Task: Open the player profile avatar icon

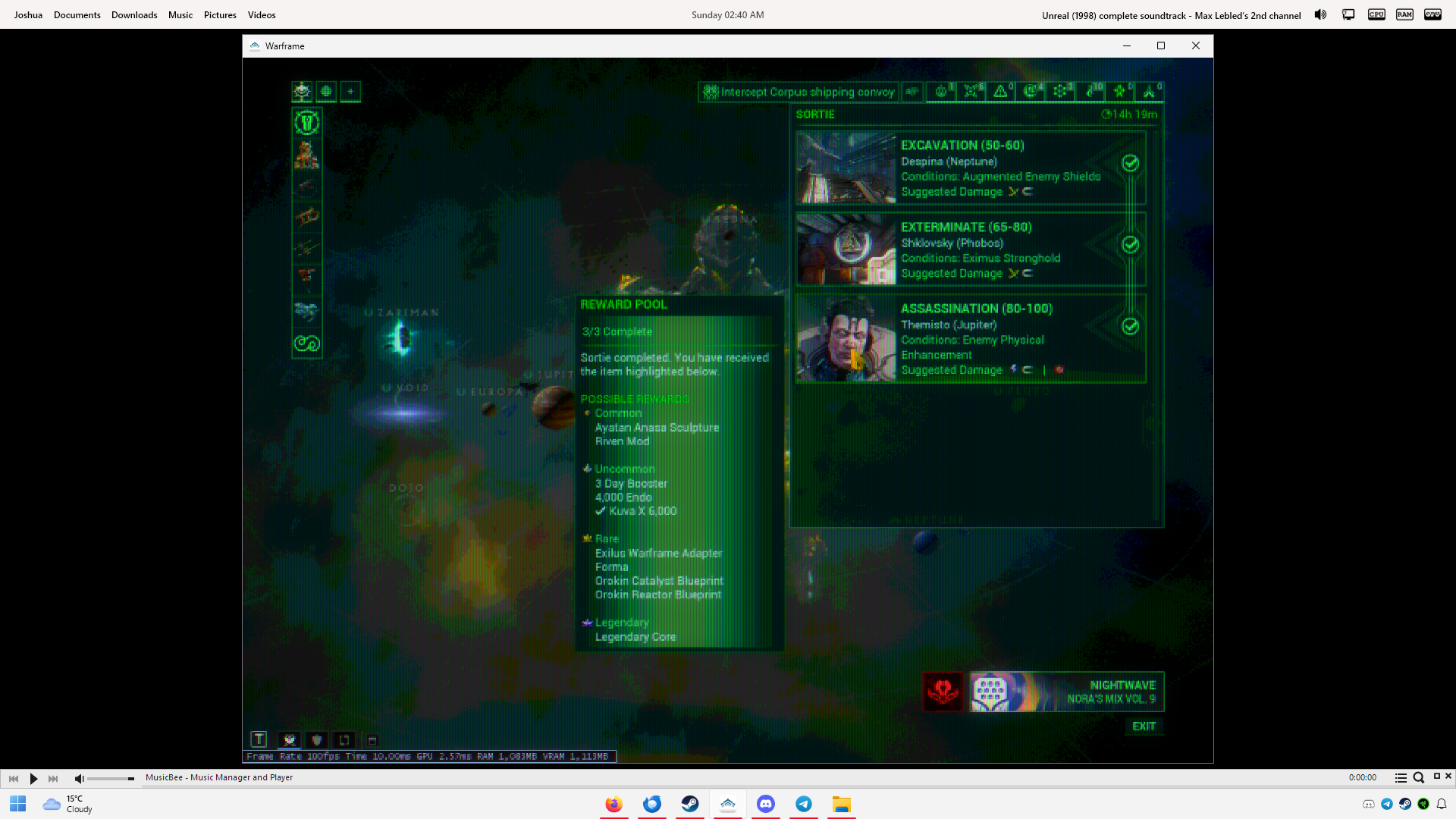Action: point(302,92)
